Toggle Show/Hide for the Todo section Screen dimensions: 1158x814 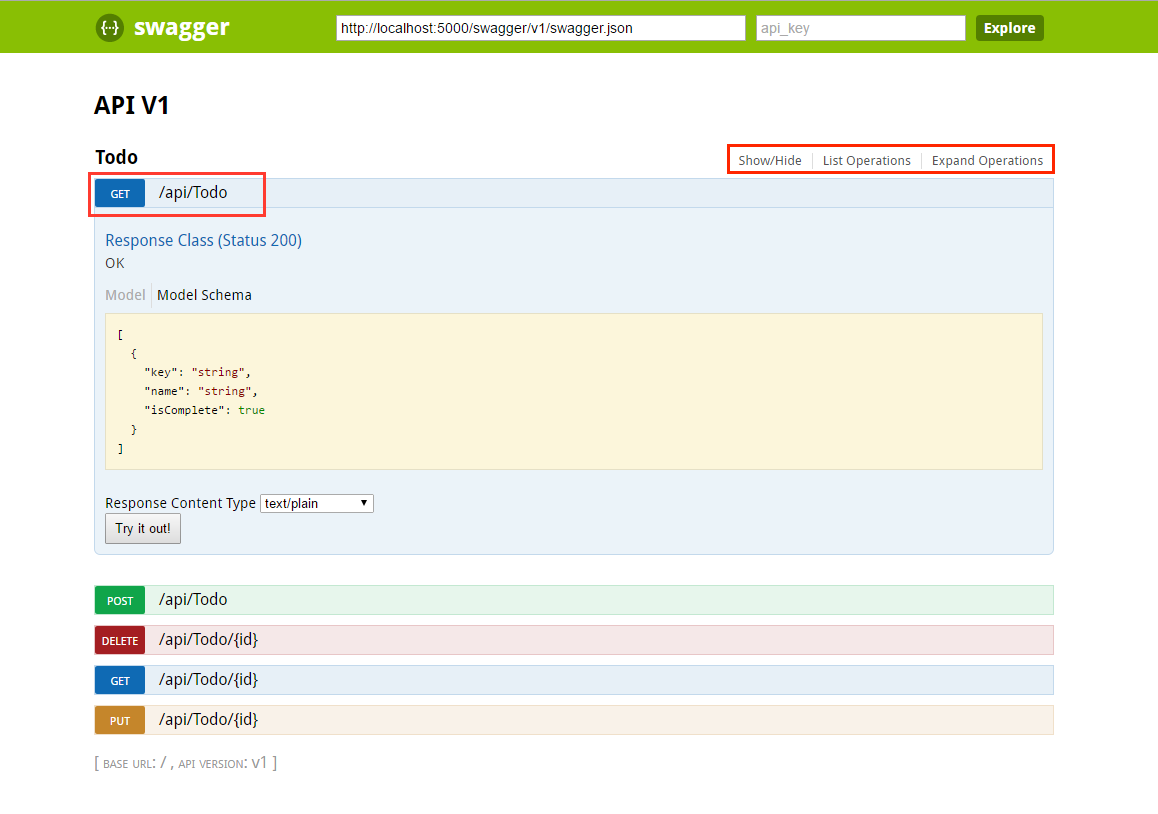pos(770,160)
